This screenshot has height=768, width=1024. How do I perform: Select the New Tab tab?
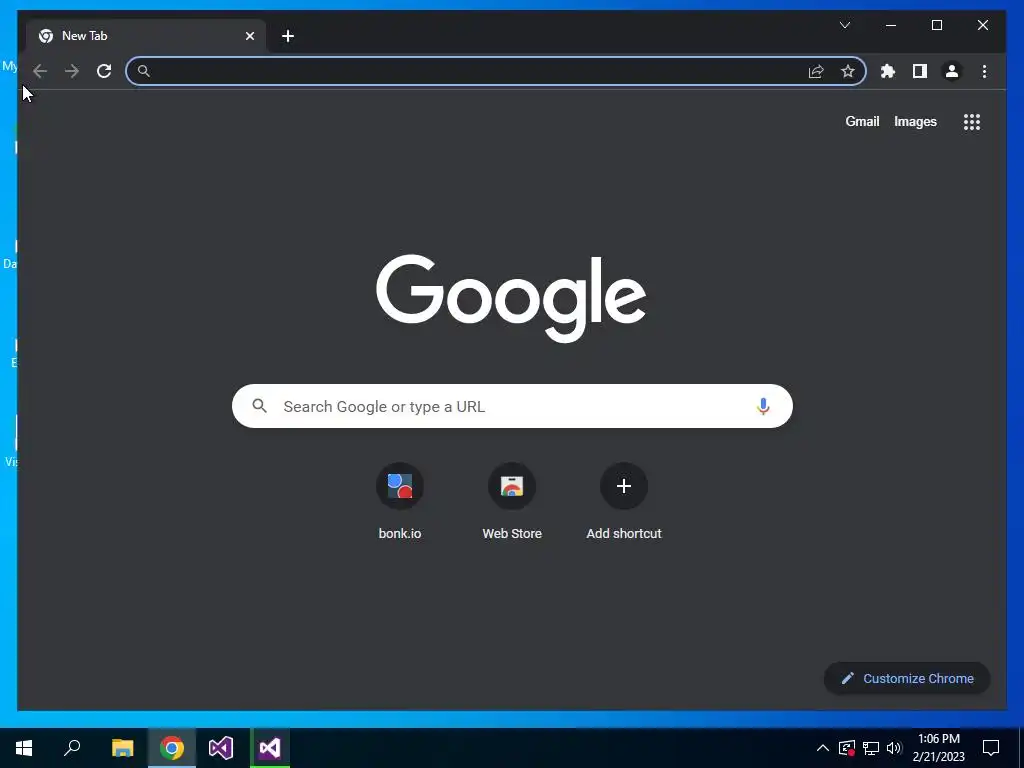click(x=146, y=36)
